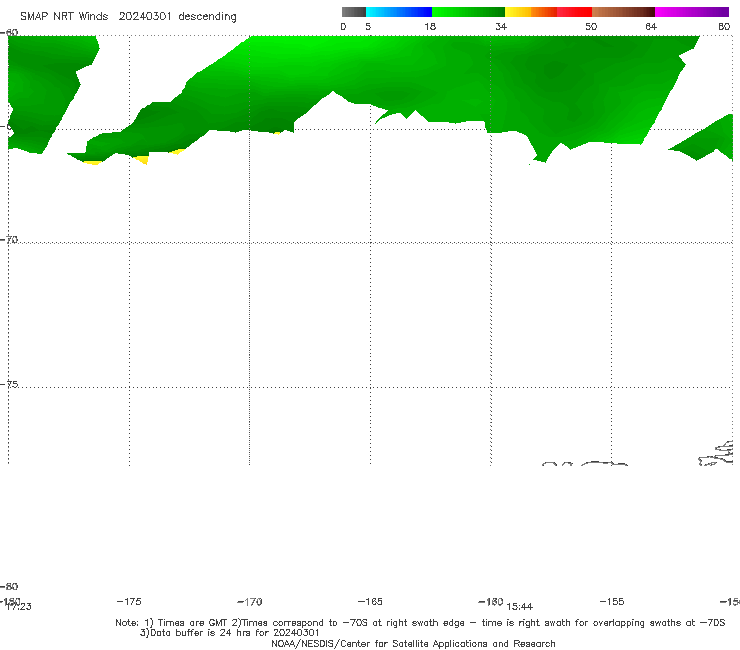The height and width of the screenshot is (650, 740).
Task: Click the red segment of the color bar
Action: (574, 12)
